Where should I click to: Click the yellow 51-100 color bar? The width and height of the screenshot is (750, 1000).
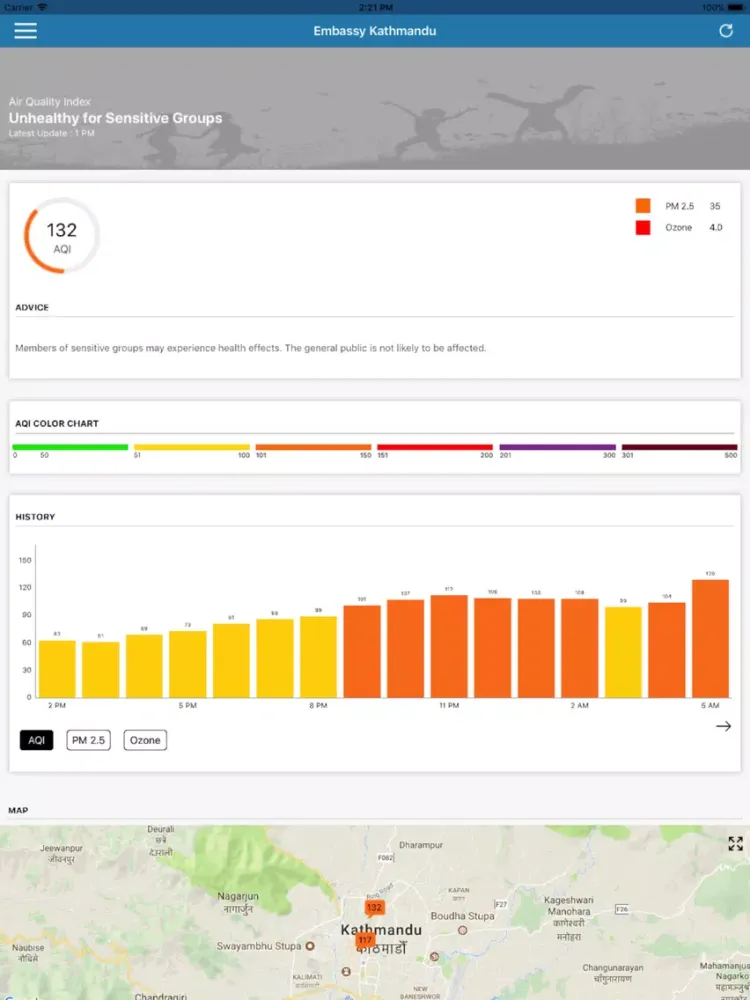click(x=192, y=447)
